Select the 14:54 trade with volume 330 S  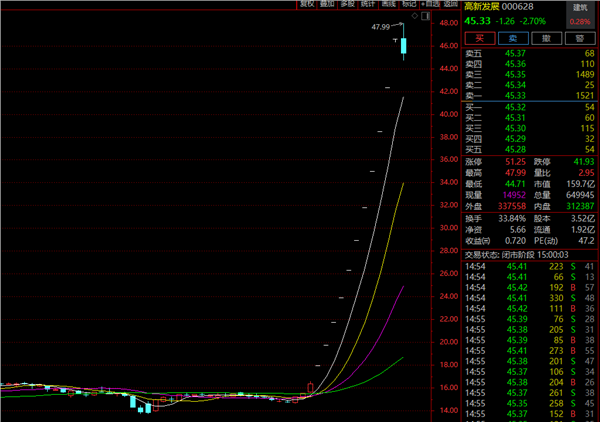530,298
